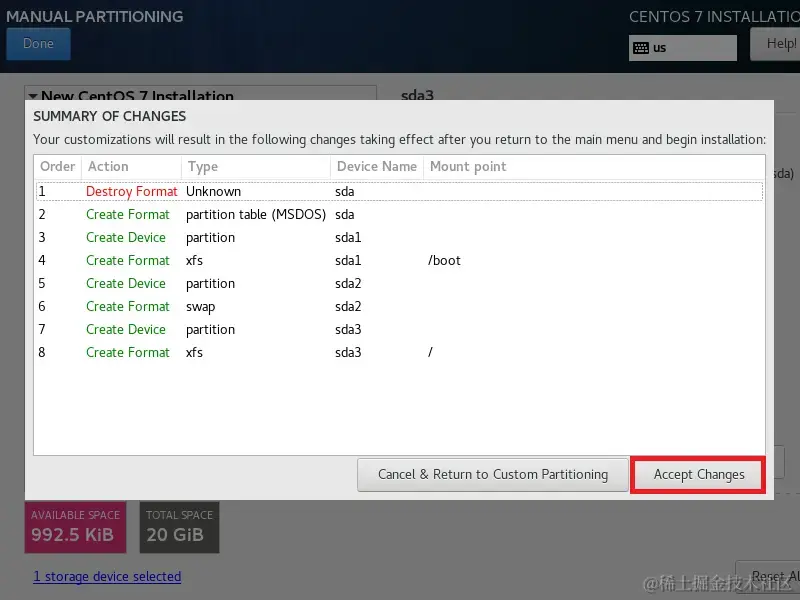Viewport: 800px width, 600px height.
Task: Sort by the Order column header
Action: click(x=58, y=166)
